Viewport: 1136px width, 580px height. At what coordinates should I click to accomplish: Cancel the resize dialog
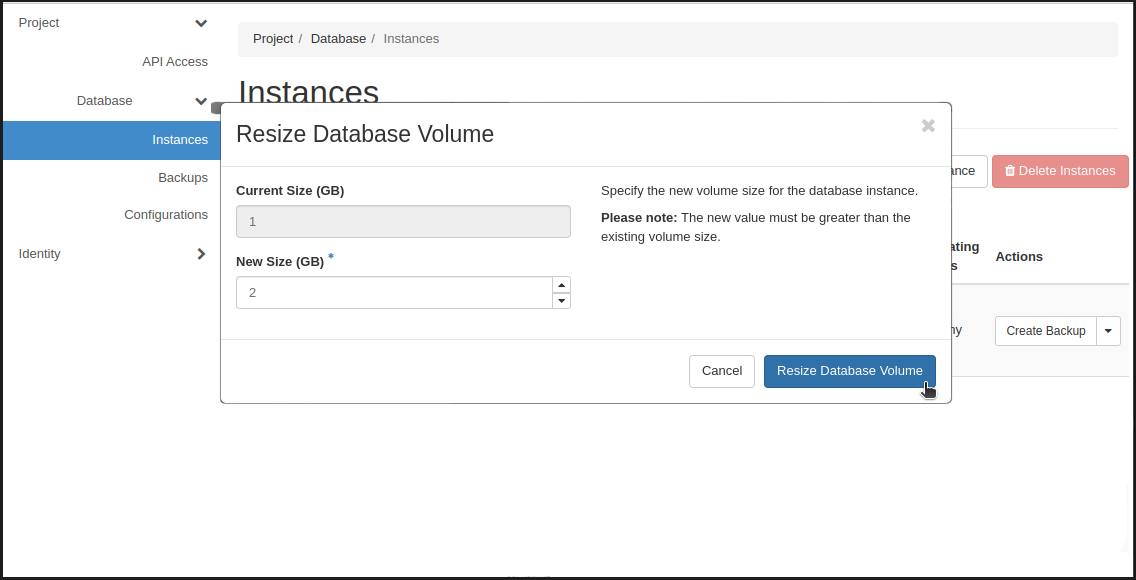click(x=721, y=371)
